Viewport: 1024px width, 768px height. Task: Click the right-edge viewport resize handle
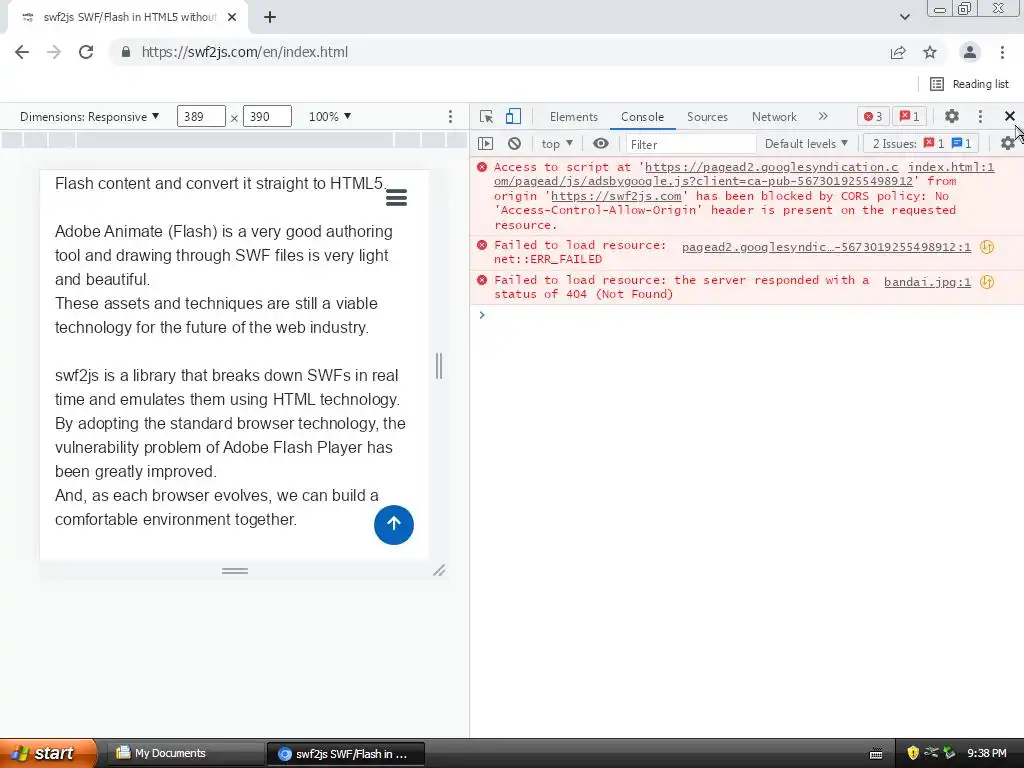click(x=439, y=366)
